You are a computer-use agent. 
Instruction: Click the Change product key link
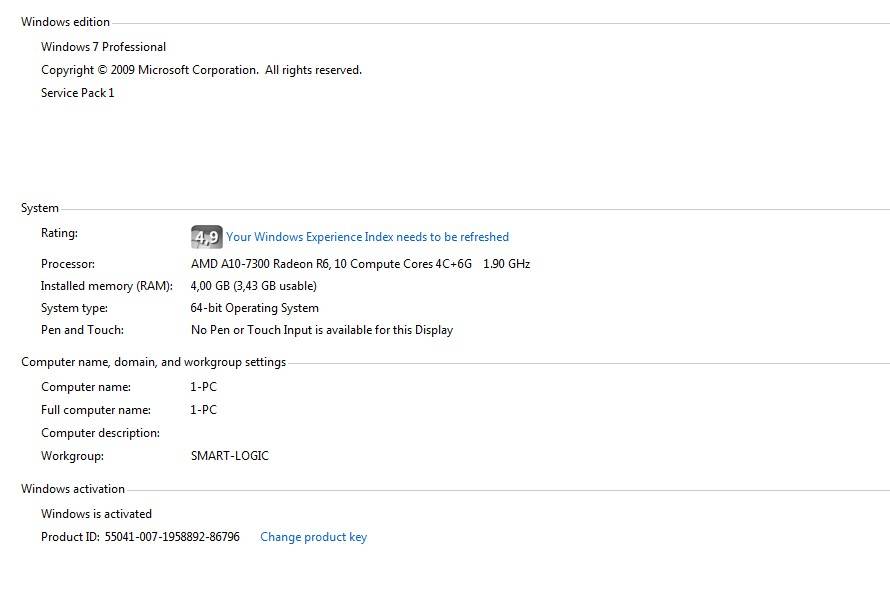[313, 537]
